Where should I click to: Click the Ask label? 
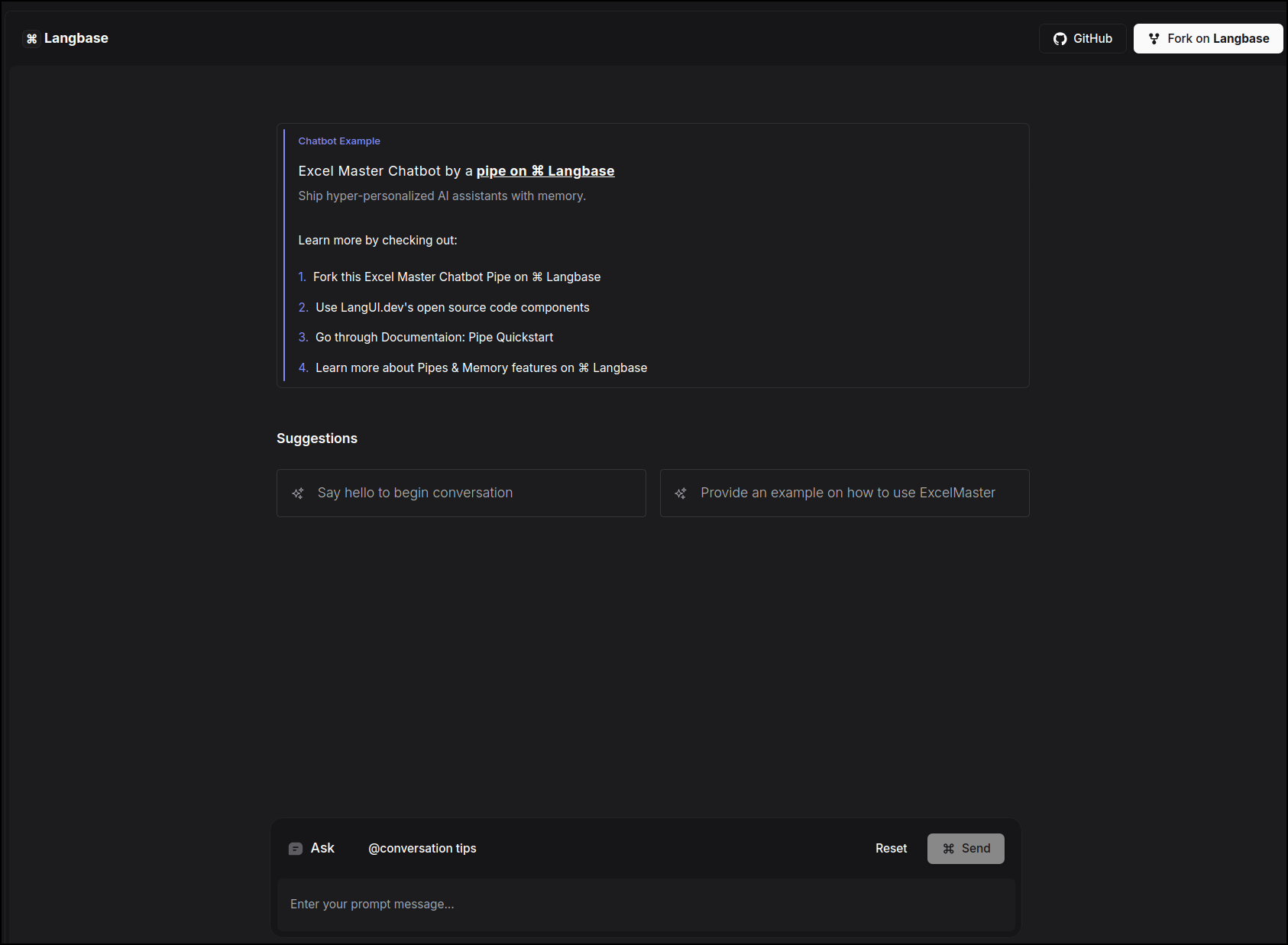(x=322, y=848)
